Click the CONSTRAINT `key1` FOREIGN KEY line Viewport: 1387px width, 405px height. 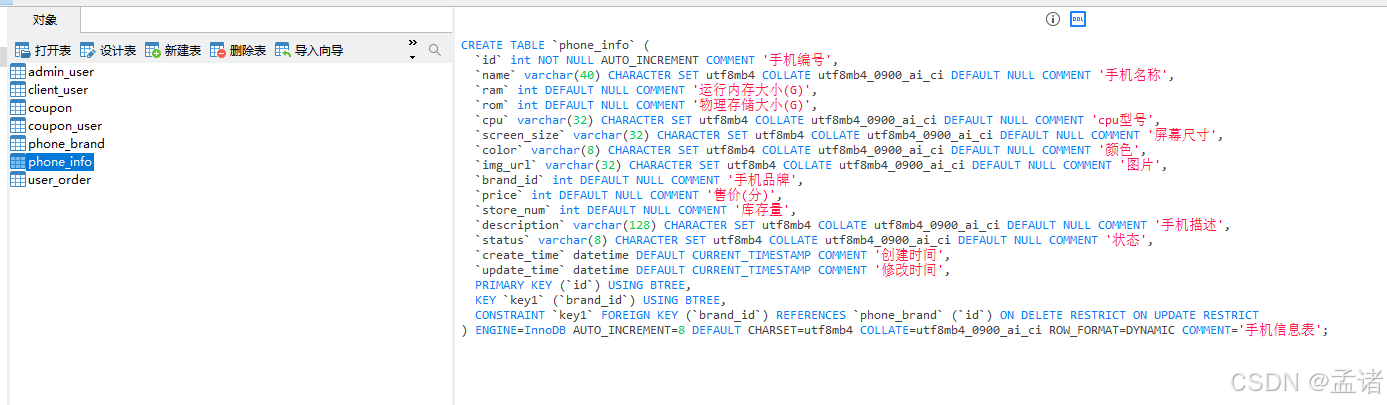point(867,315)
